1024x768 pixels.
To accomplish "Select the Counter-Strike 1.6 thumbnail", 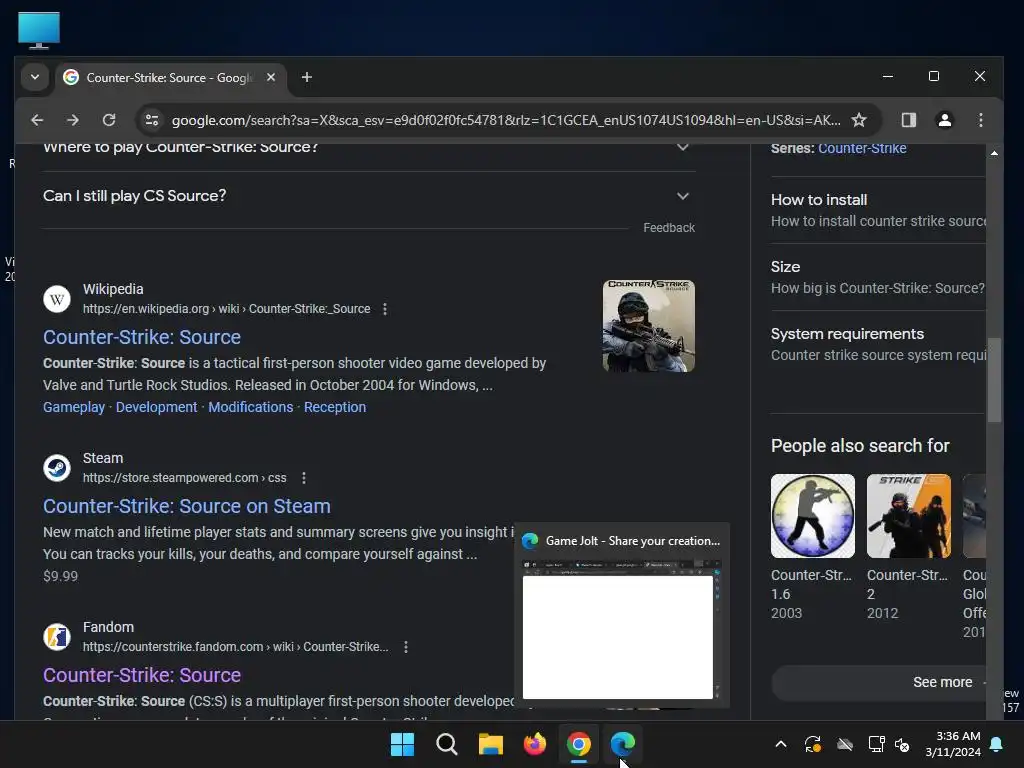I will pyautogui.click(x=812, y=516).
